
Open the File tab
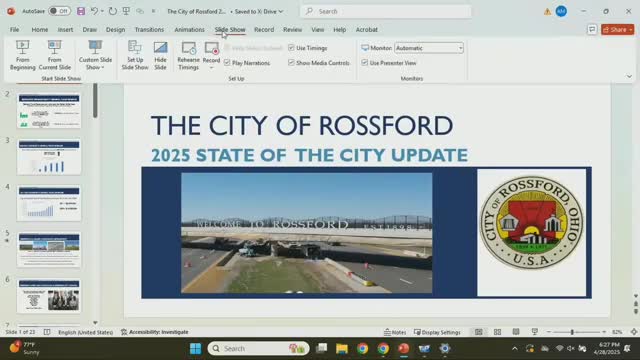pos(14,29)
